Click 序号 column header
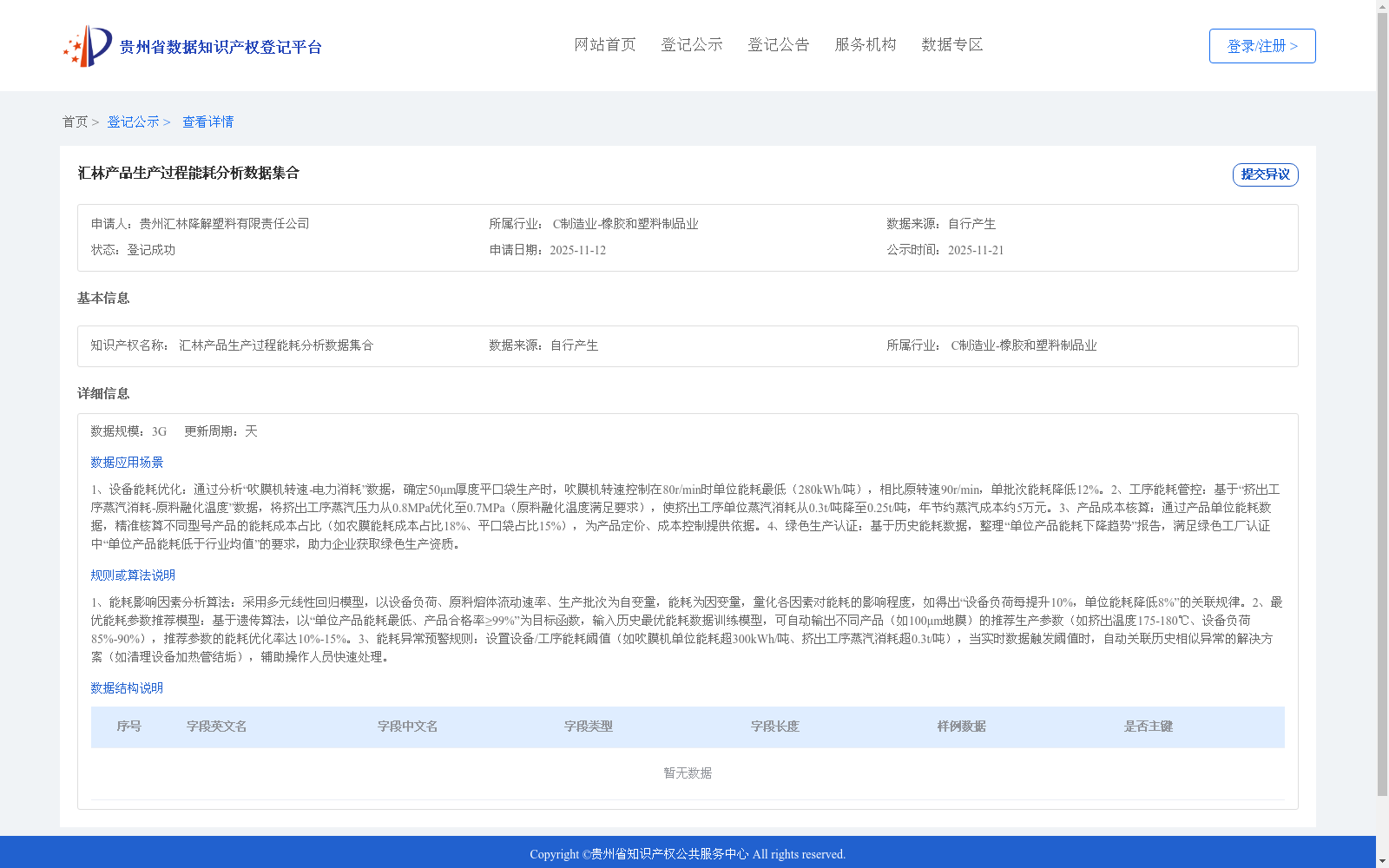Screen dimensions: 1389x868 point(129,727)
